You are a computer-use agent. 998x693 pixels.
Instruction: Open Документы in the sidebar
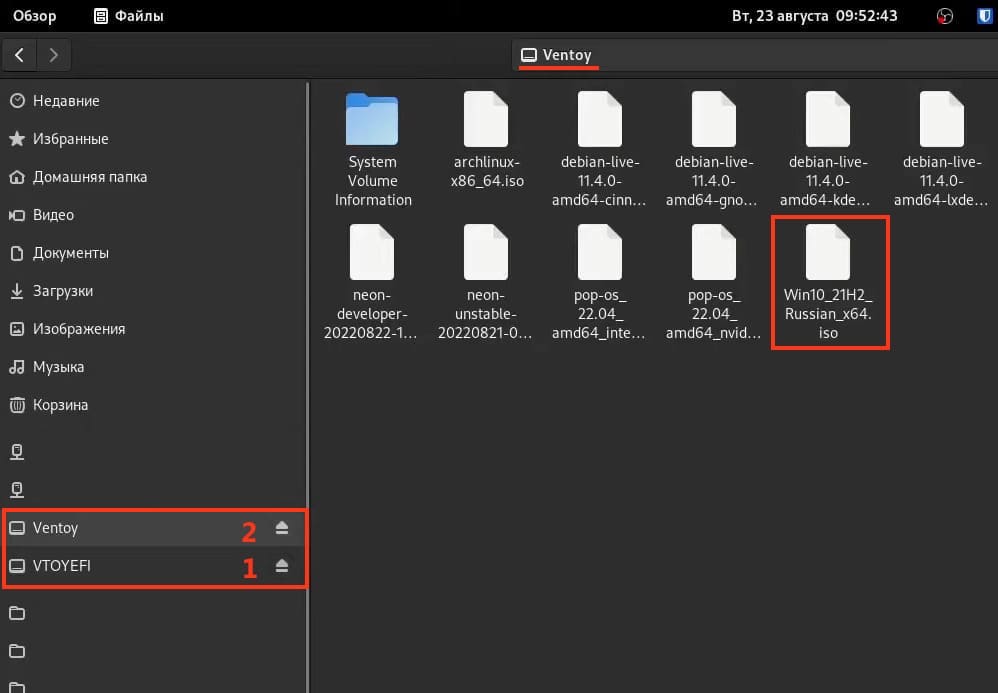click(153, 253)
